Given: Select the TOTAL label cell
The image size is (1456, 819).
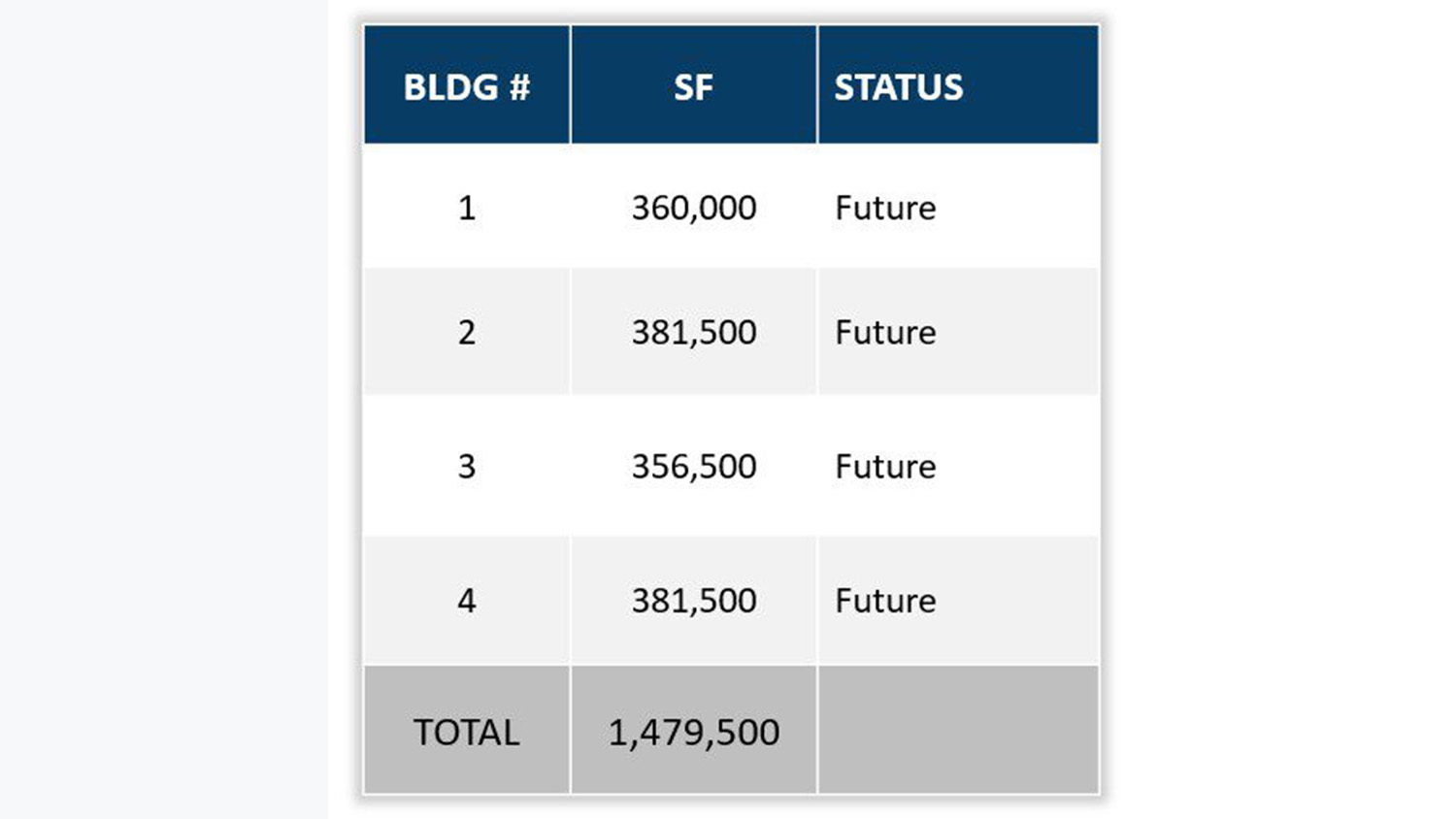Looking at the screenshot, I should tap(467, 732).
